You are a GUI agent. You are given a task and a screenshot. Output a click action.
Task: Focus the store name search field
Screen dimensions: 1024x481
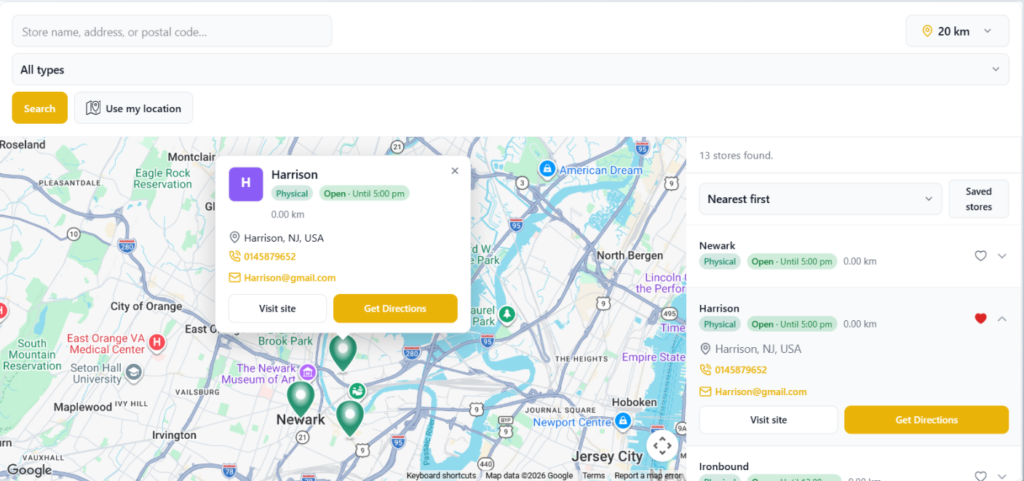tap(172, 31)
